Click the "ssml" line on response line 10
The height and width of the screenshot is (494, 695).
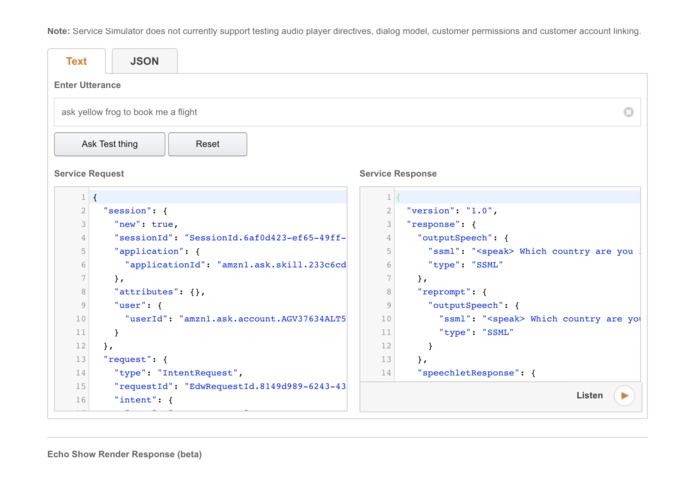pyautogui.click(x=539, y=319)
